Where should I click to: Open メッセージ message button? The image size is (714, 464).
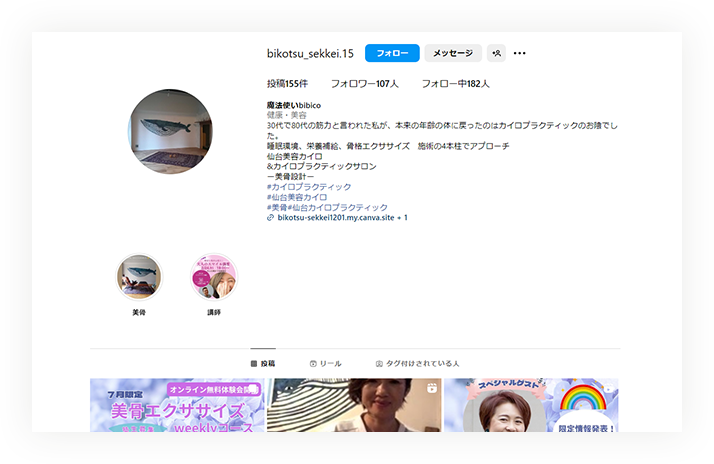tap(453, 53)
